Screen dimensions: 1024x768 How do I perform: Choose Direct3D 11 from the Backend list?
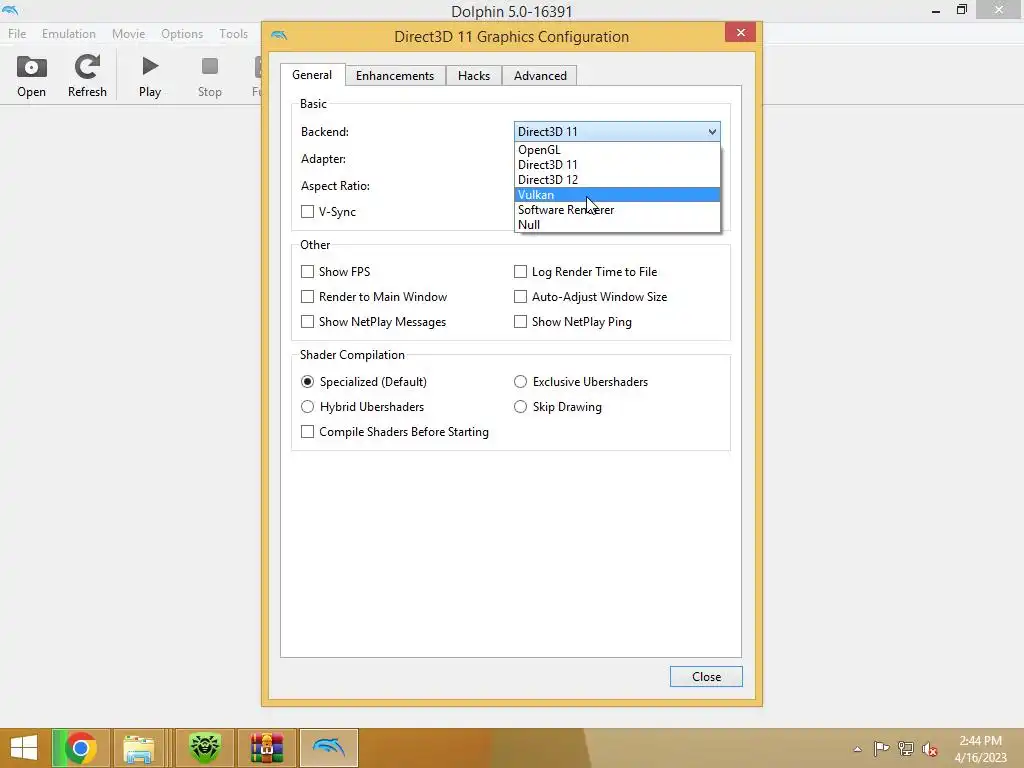[617, 165]
